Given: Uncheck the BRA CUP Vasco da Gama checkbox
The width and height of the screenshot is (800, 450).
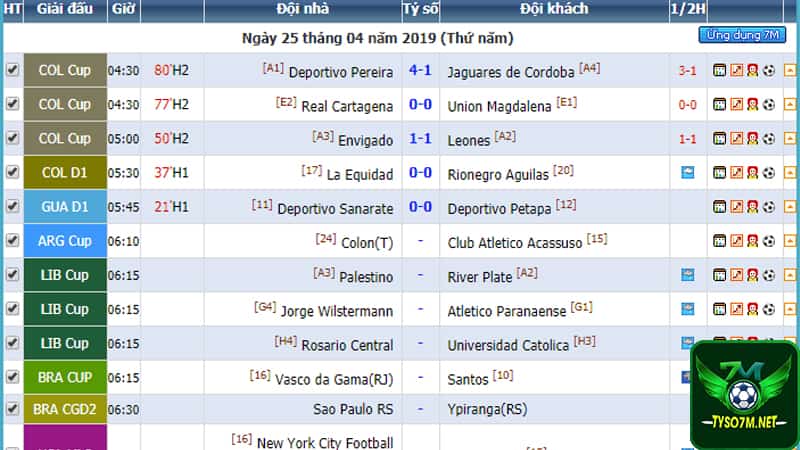Looking at the screenshot, I should (12, 377).
